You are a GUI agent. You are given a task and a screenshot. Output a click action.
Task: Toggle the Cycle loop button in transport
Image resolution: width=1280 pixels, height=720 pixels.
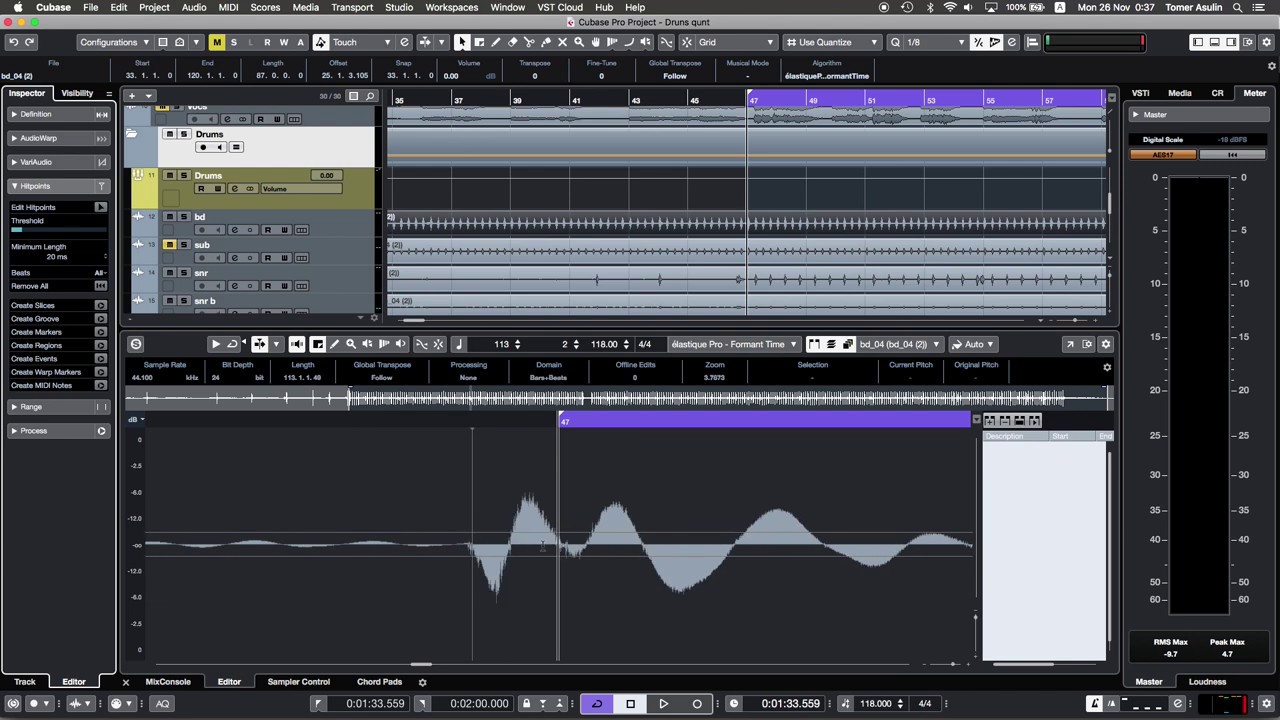tap(597, 704)
